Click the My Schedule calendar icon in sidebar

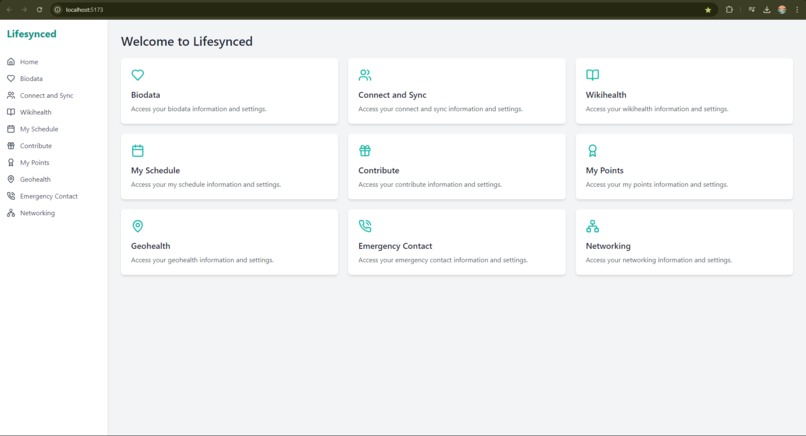click(11, 129)
